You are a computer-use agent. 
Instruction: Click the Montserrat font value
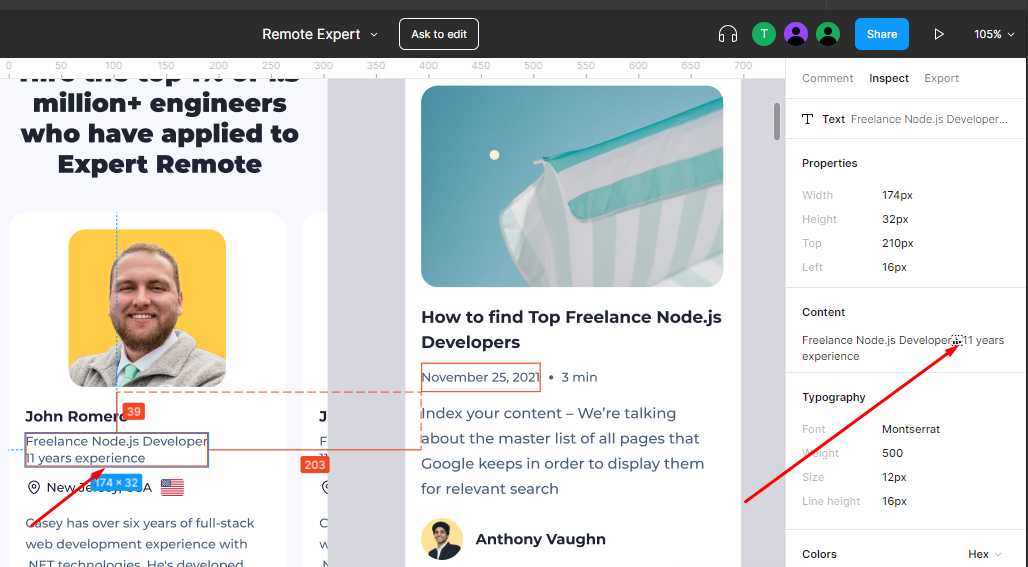pyautogui.click(x=911, y=429)
